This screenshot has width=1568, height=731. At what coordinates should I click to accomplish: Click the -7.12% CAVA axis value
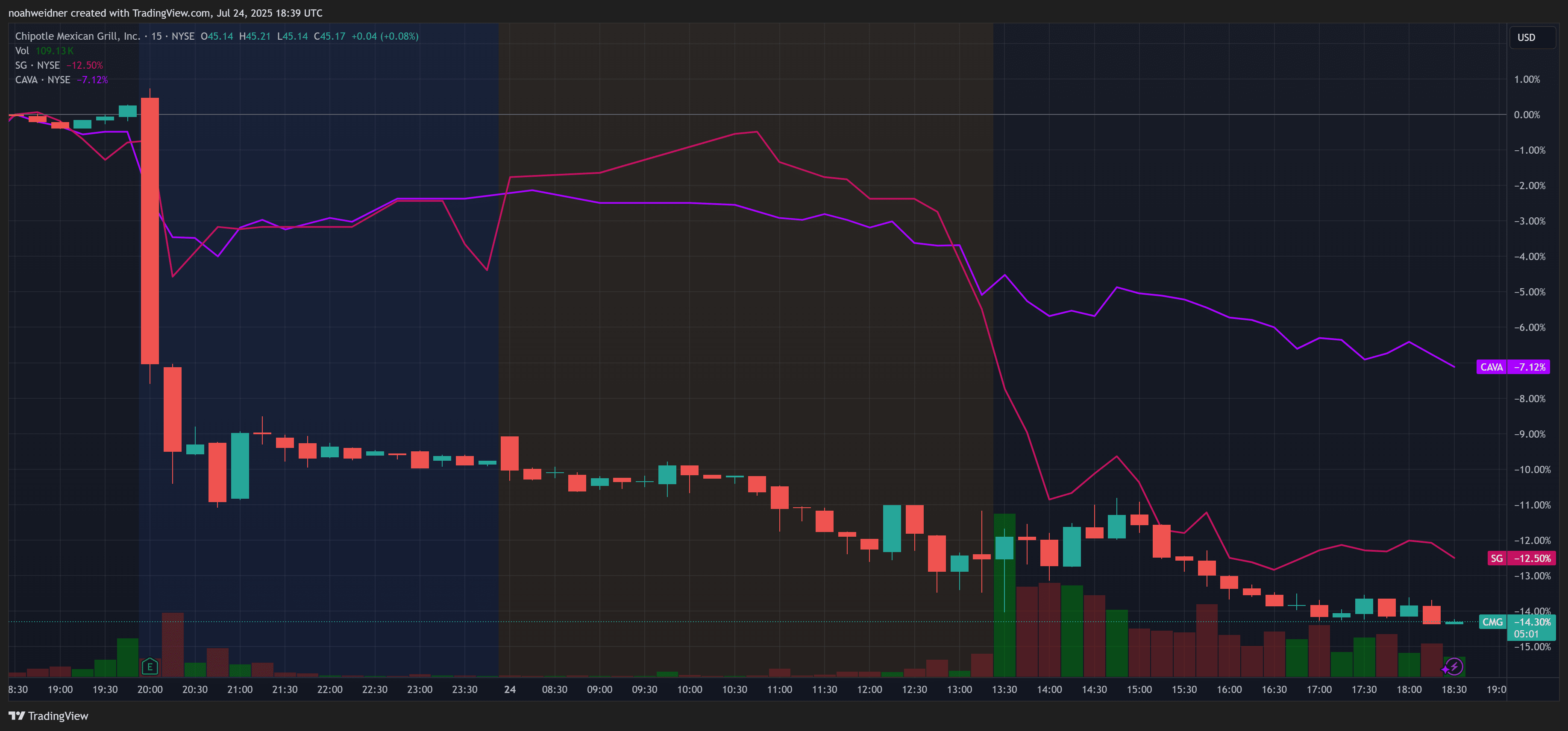[x=1529, y=367]
